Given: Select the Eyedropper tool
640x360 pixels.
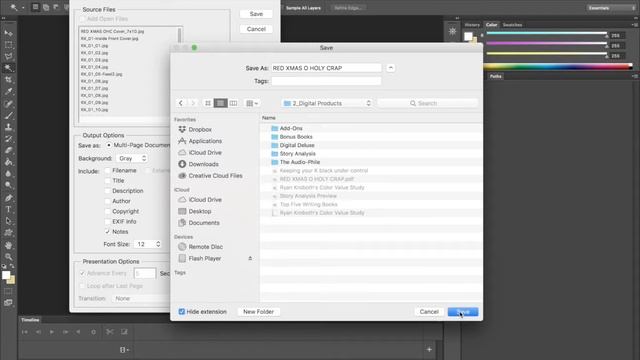Looking at the screenshot, I should pos(8,91).
